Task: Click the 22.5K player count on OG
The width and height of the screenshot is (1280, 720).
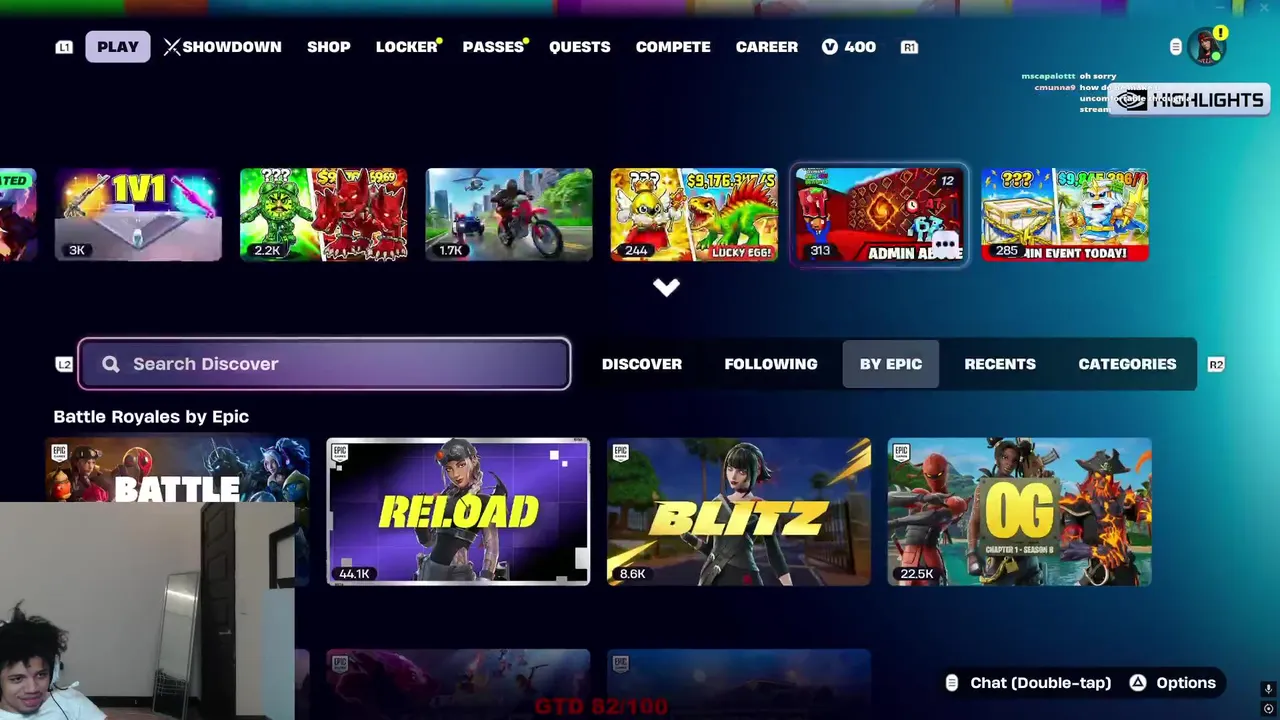Action: pyautogui.click(x=916, y=574)
